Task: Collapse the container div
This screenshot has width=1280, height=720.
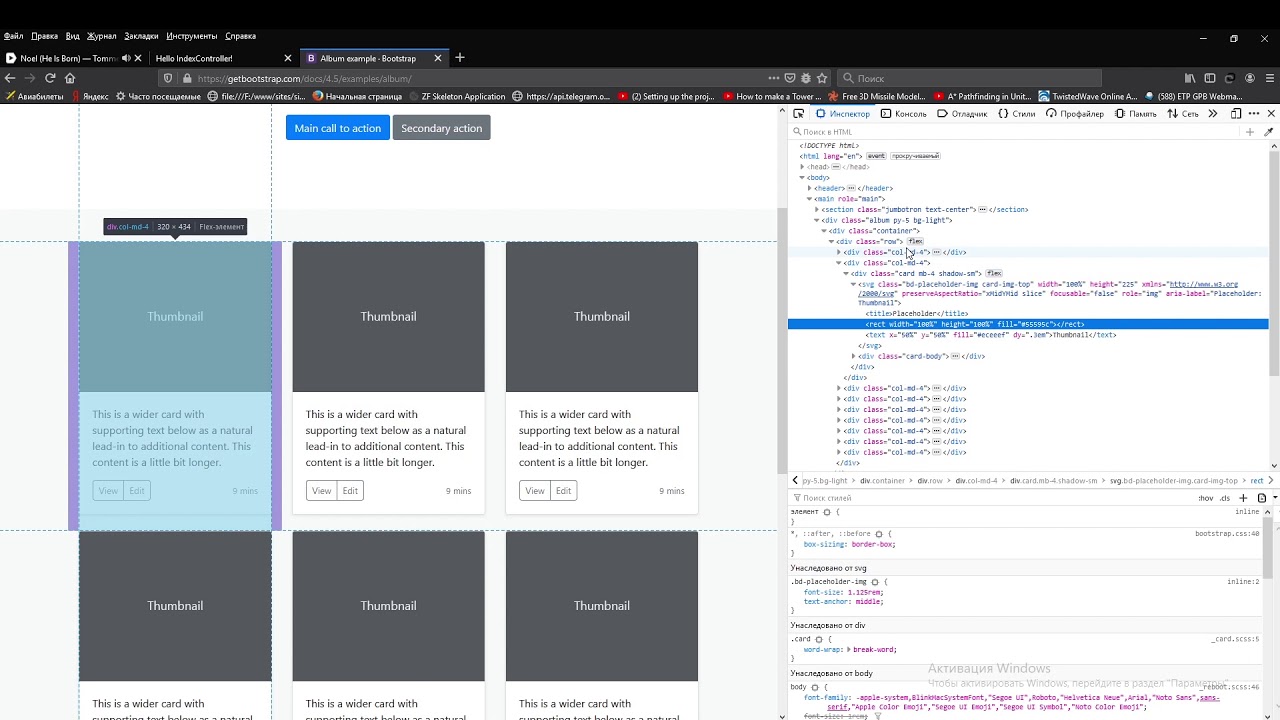Action: (824, 231)
